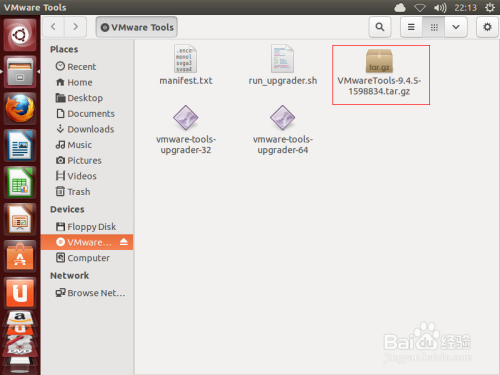This screenshot has width=500, height=375.
Task: Select vmware-tools-upgrader-32 file icon
Action: (x=186, y=117)
